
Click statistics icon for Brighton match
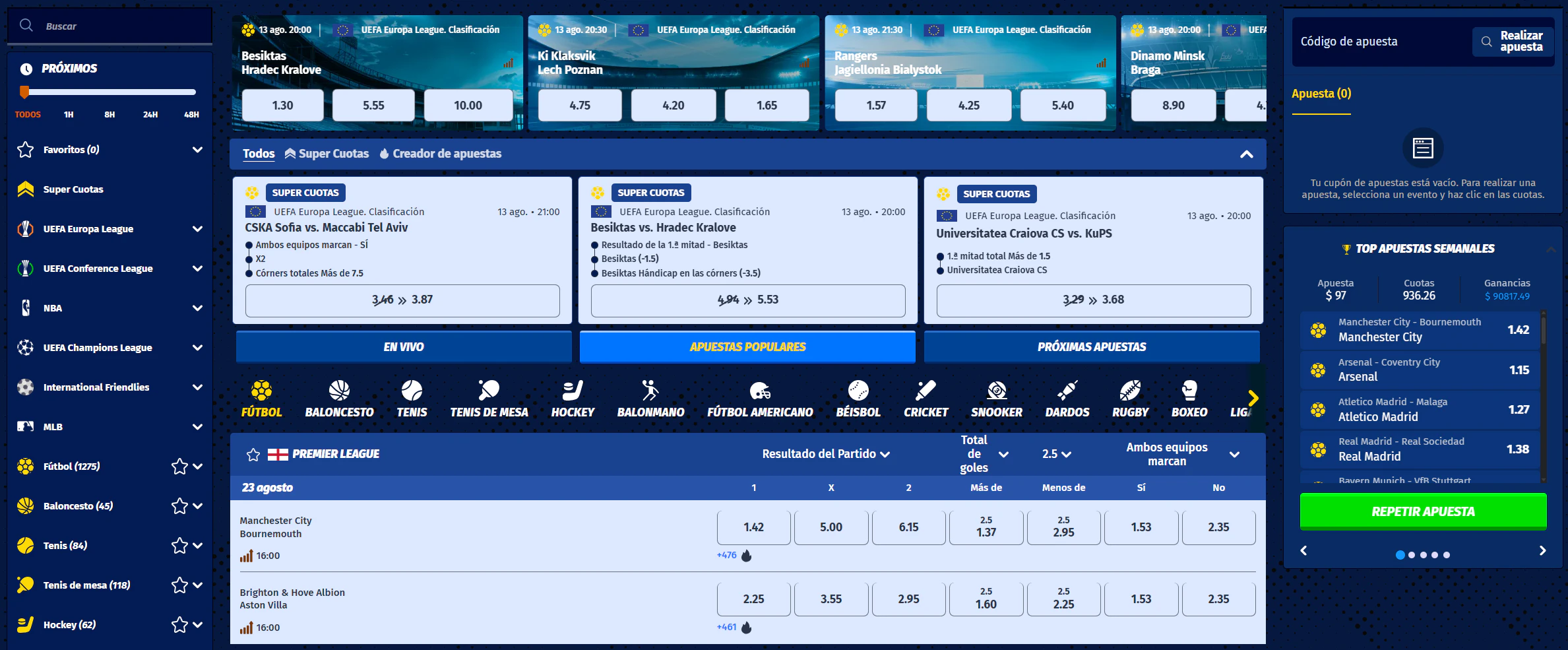pos(246,628)
